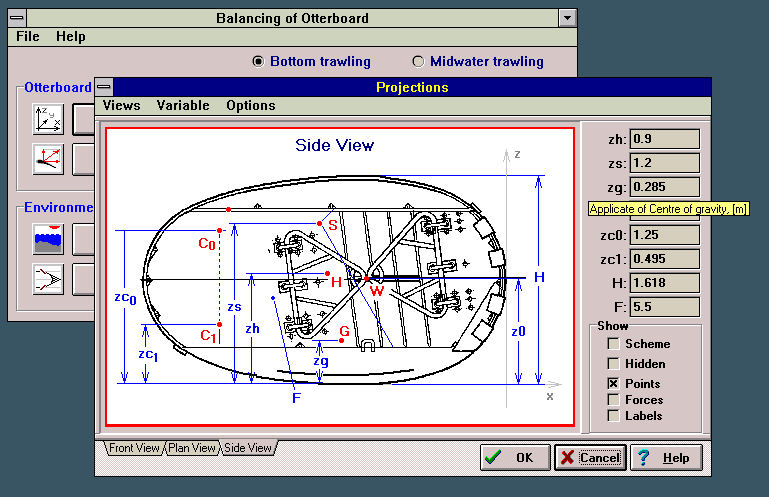Click the trawl net environment icon

pos(48,277)
